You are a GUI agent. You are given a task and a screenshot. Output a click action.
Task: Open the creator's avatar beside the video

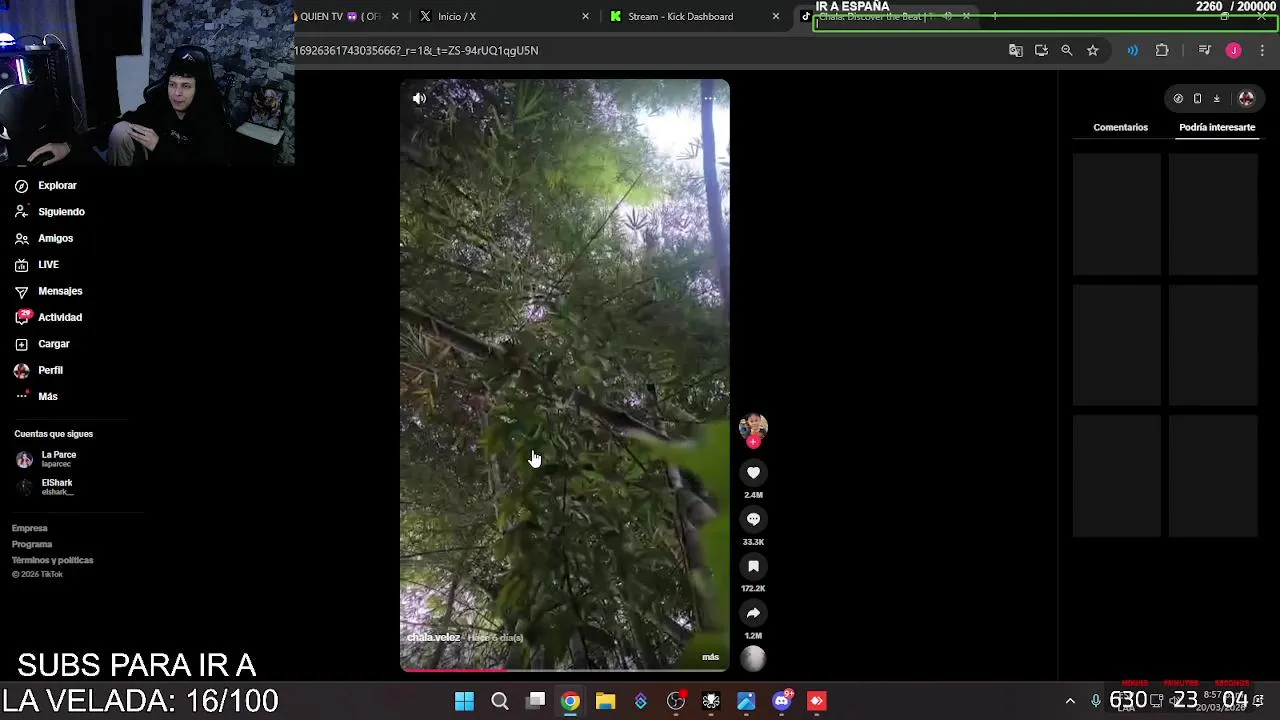coord(753,426)
